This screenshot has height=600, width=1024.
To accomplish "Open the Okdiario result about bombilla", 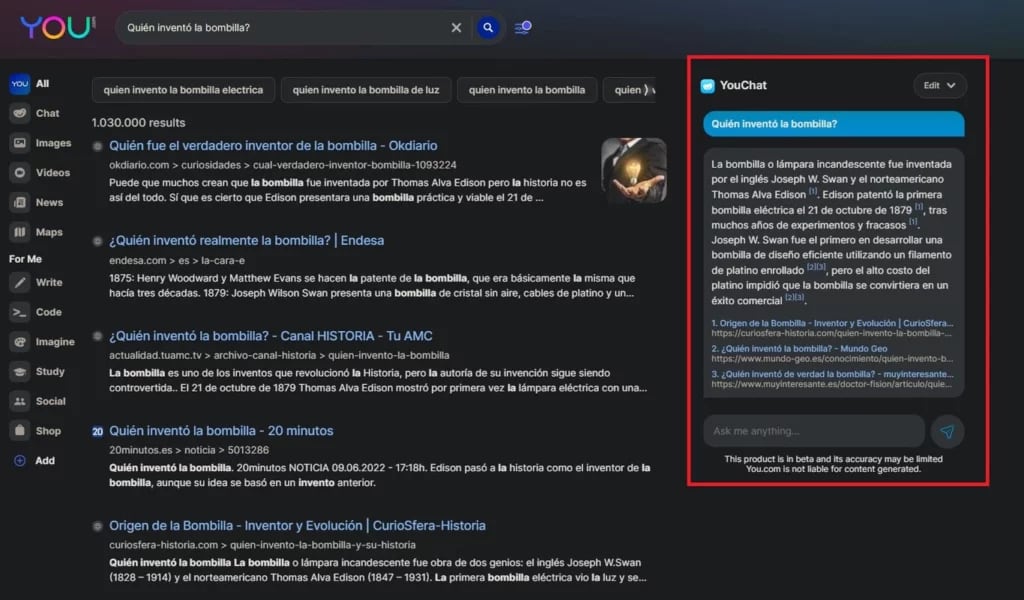I will [273, 146].
